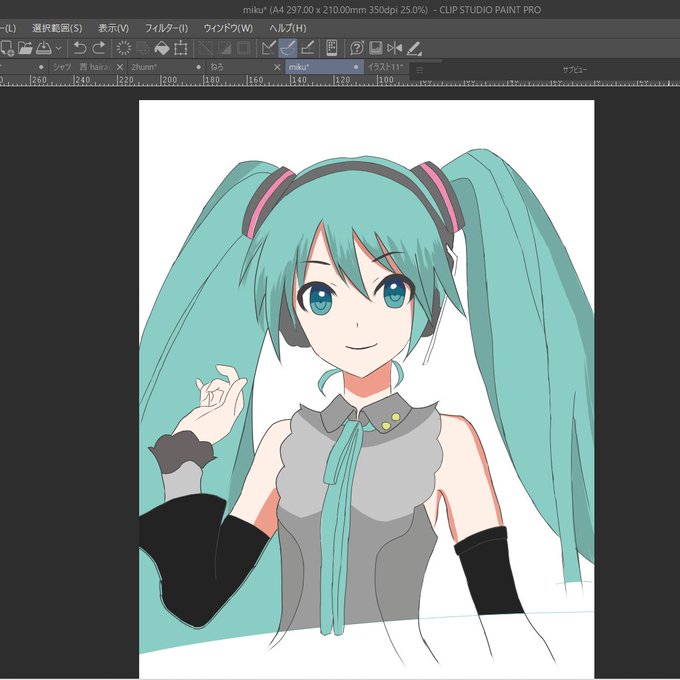
Task: Click the Fill bucket icon
Action: (162, 48)
